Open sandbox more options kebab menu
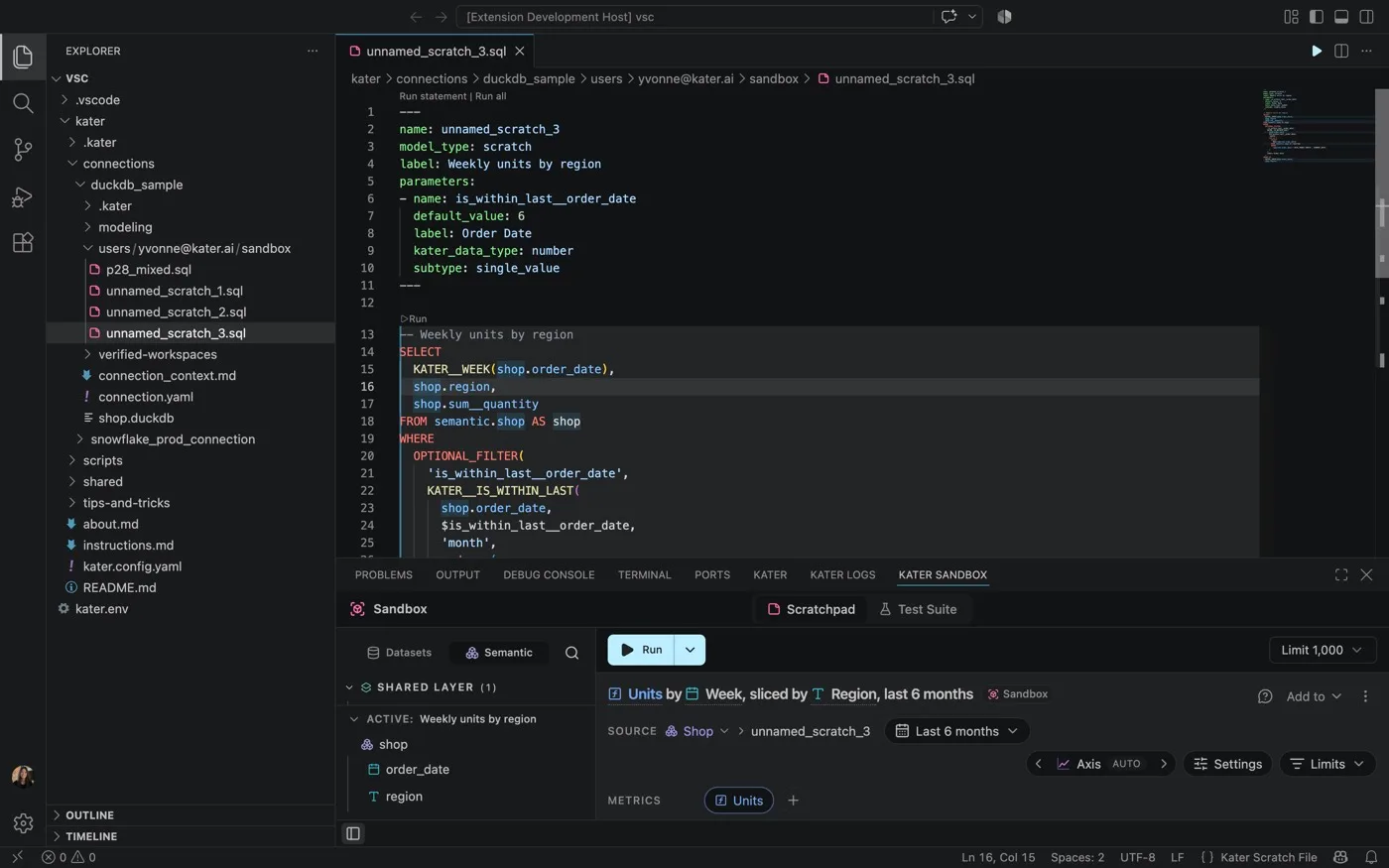Viewport: 1389px width, 868px height. click(x=1365, y=696)
